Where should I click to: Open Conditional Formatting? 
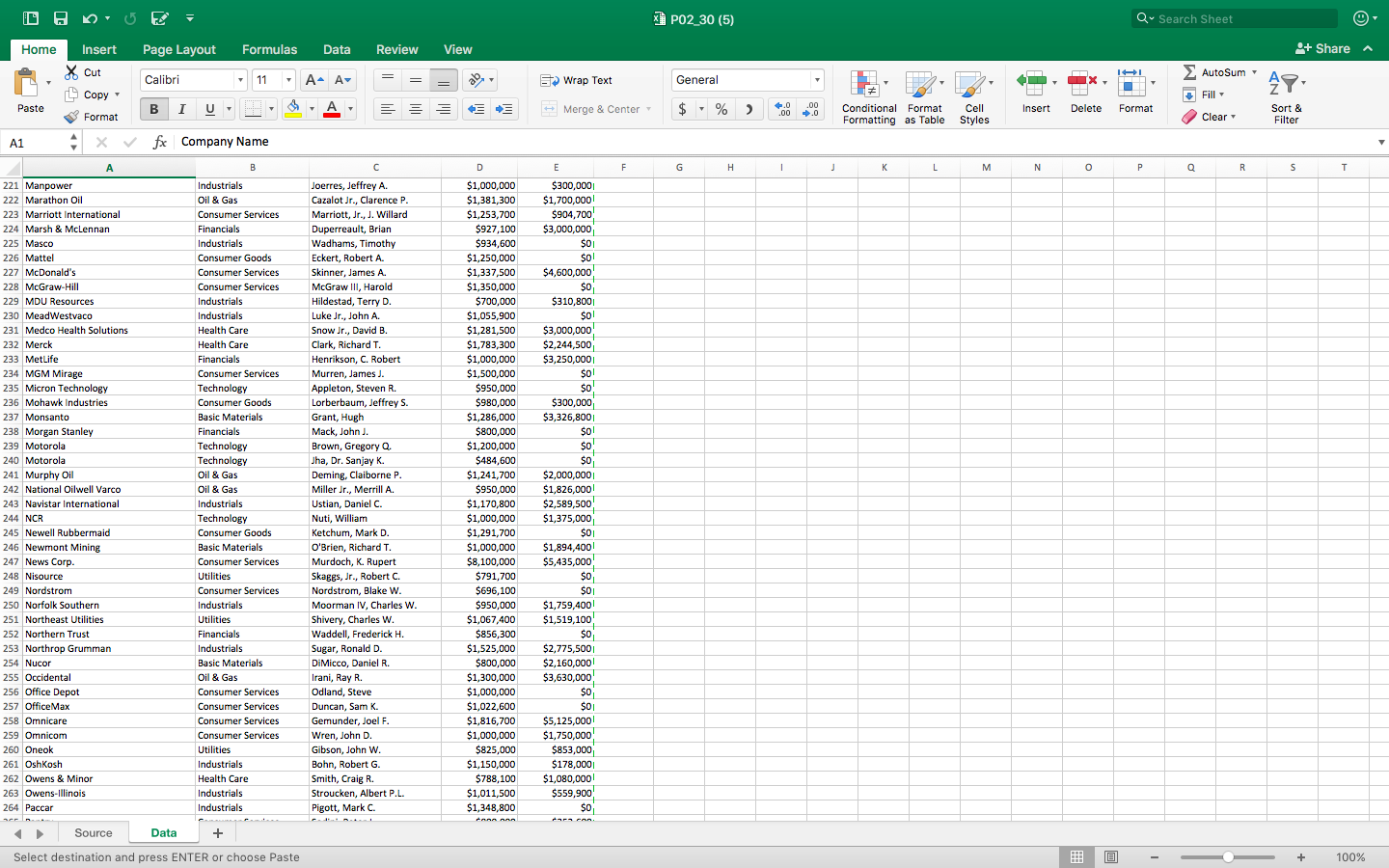(x=869, y=96)
